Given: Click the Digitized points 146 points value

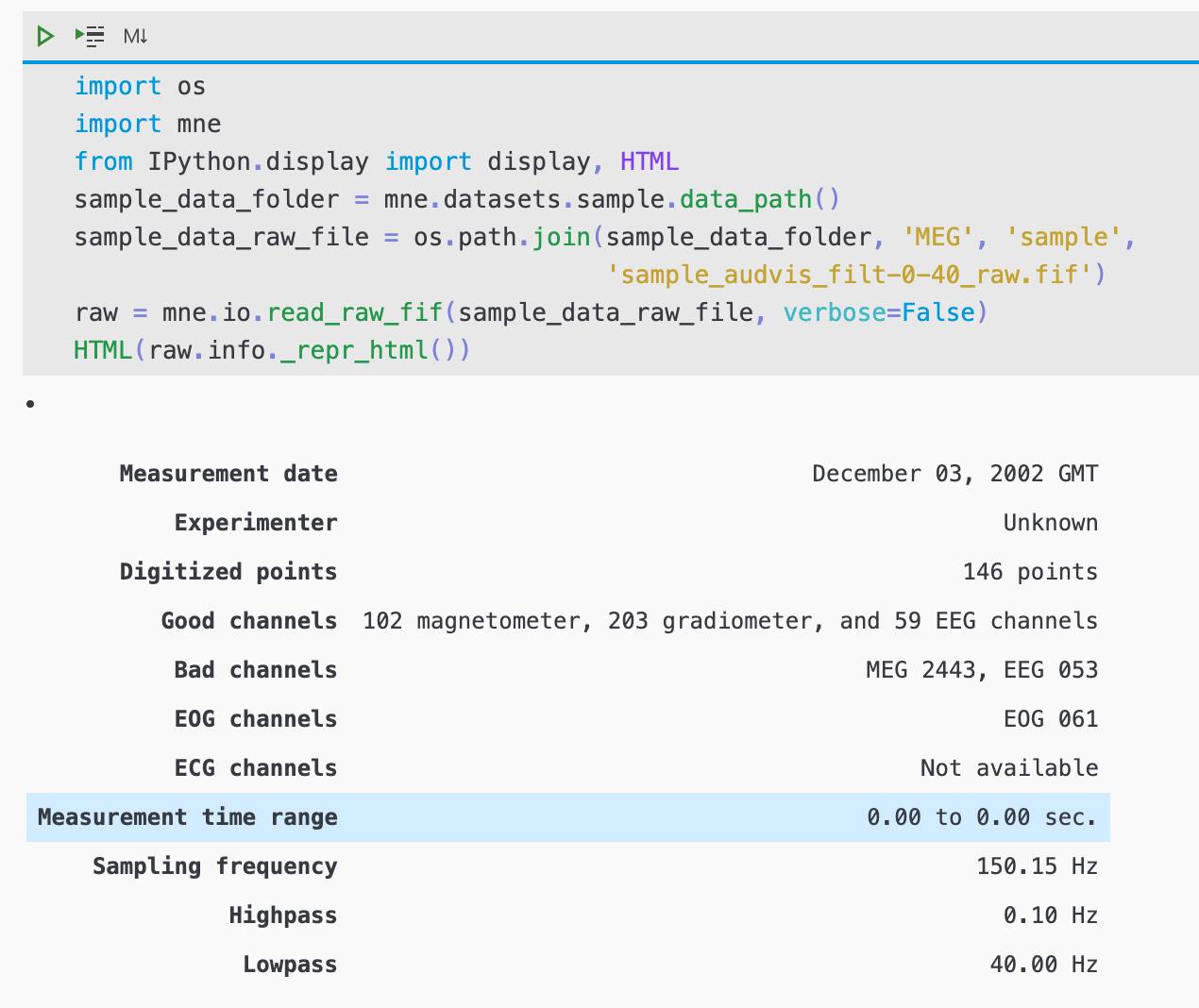Looking at the screenshot, I should 1030,572.
